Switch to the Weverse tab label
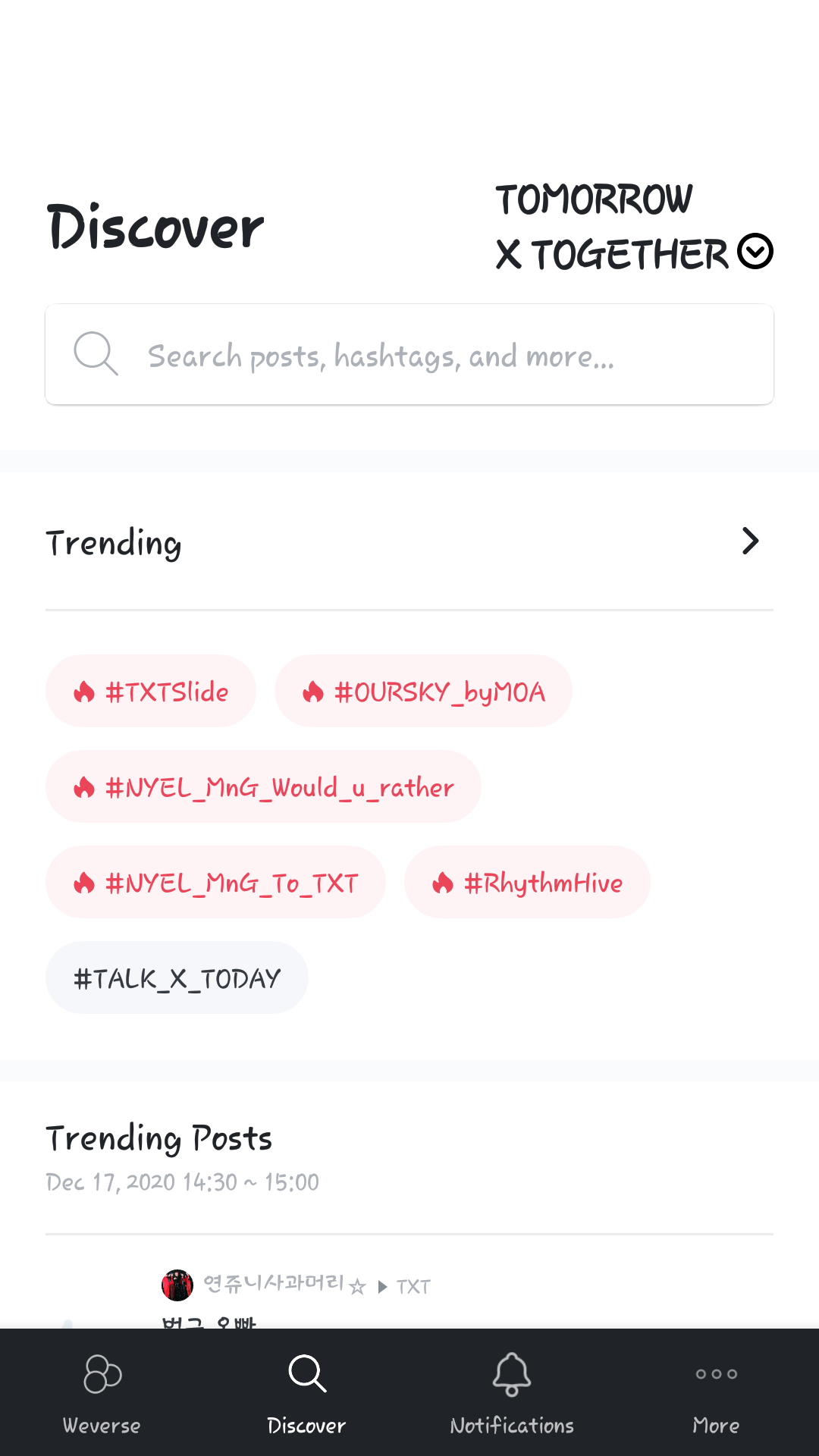The width and height of the screenshot is (819, 1456). [x=102, y=1426]
